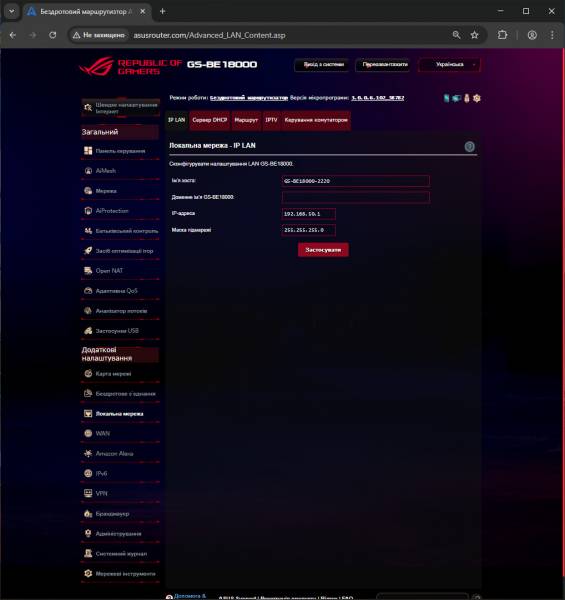Screen dimensions: 565x600
Task: Go to Бездротове з'єднання settings
Action: tap(120, 393)
